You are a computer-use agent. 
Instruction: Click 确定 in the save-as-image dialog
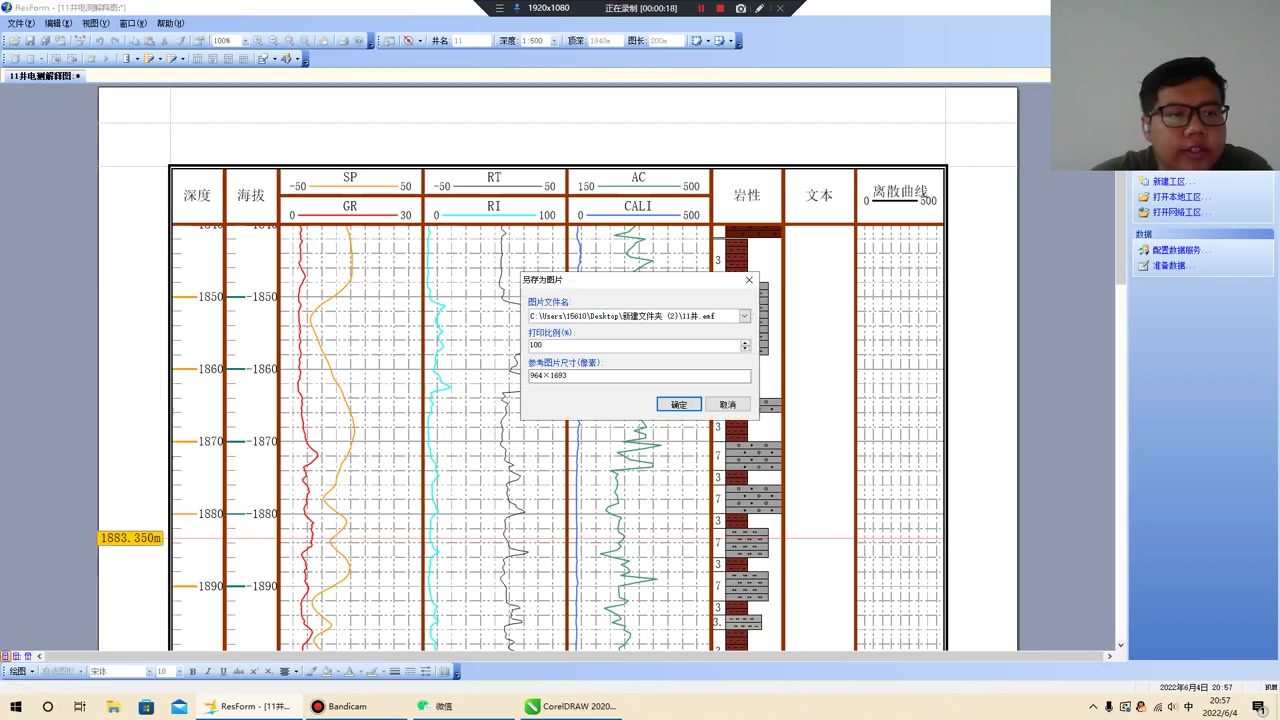coord(679,404)
